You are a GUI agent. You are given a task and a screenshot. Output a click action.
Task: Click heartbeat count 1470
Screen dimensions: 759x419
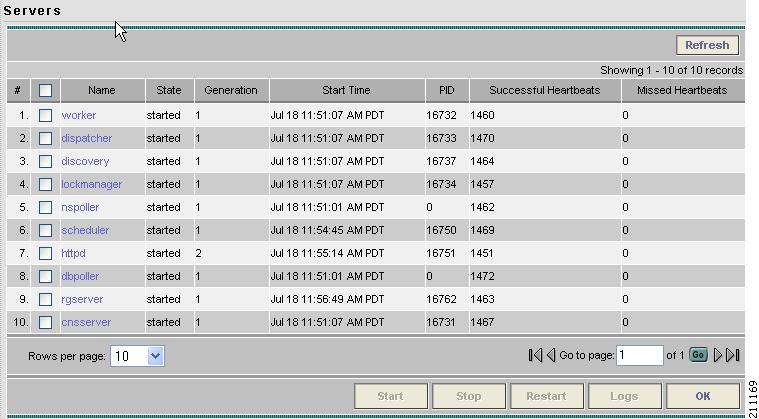[x=483, y=138]
